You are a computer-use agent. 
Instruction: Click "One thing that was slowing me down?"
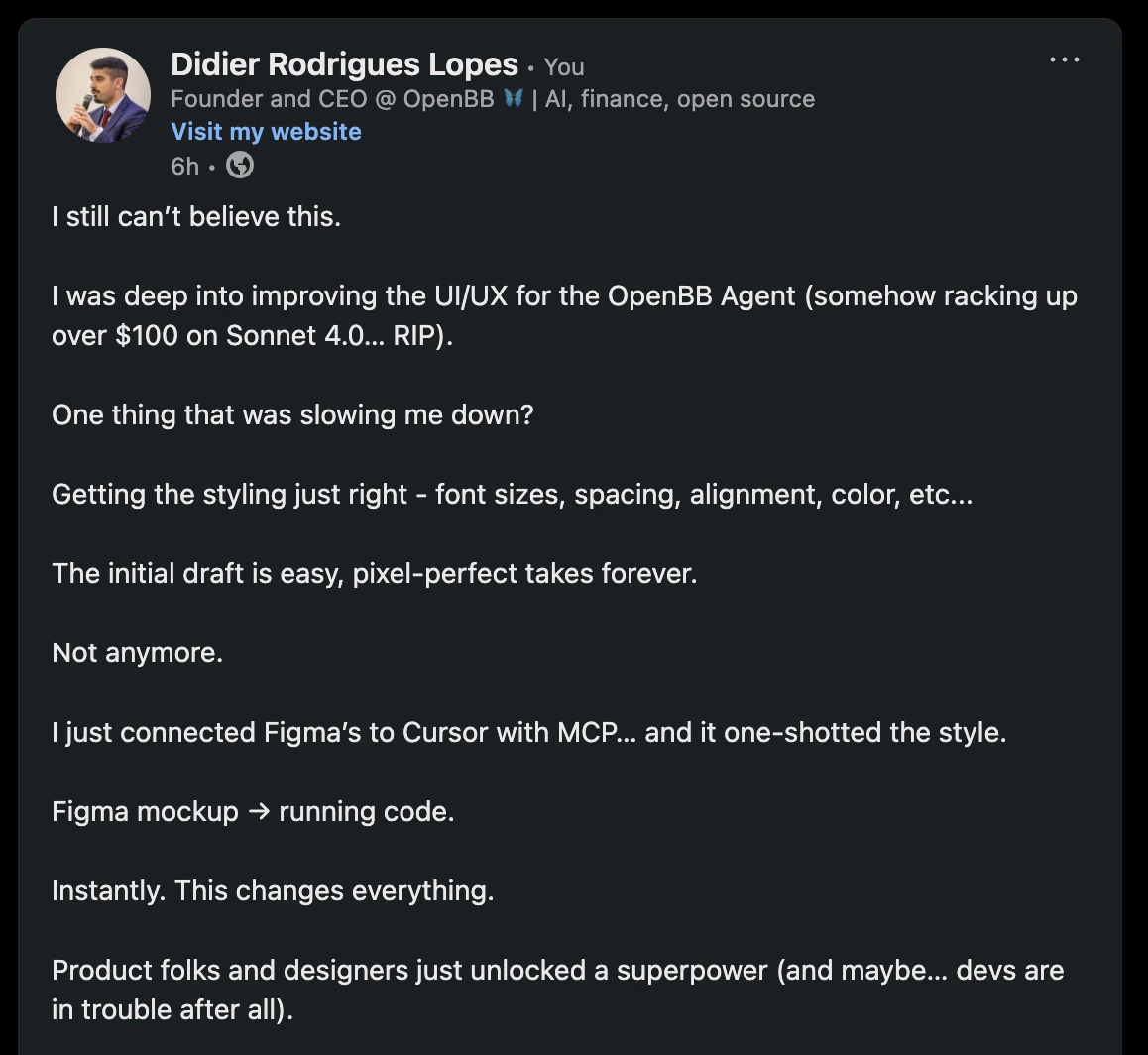pos(292,415)
